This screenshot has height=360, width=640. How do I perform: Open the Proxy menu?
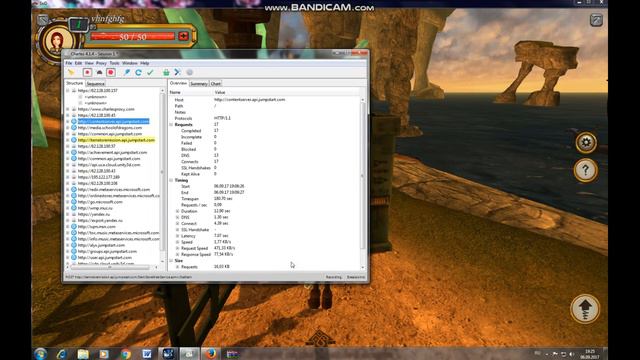click(x=101, y=63)
